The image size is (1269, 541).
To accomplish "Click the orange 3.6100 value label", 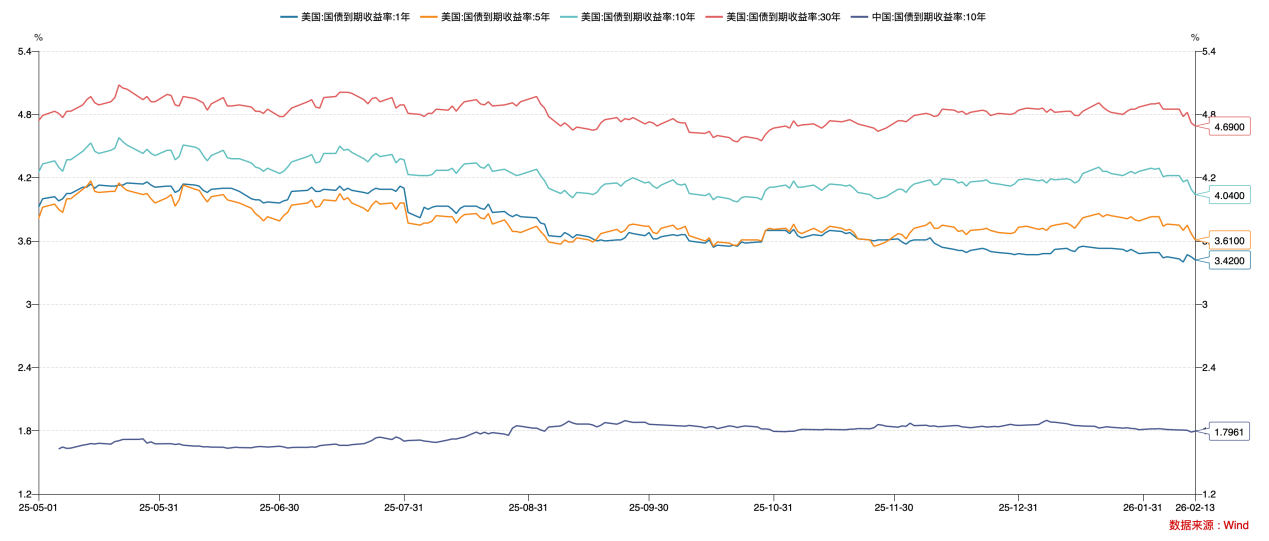I will click(1229, 241).
